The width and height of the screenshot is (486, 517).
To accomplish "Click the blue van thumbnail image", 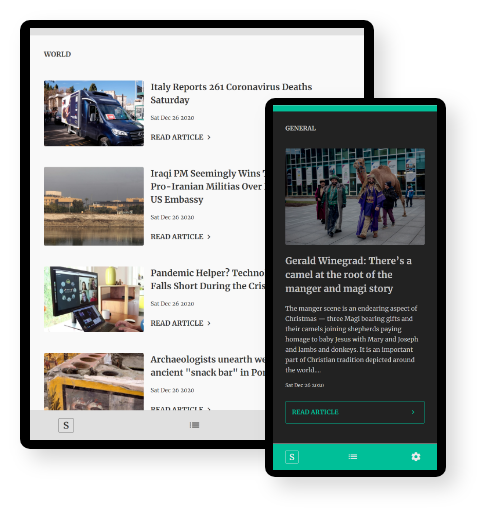I will coord(94,113).
